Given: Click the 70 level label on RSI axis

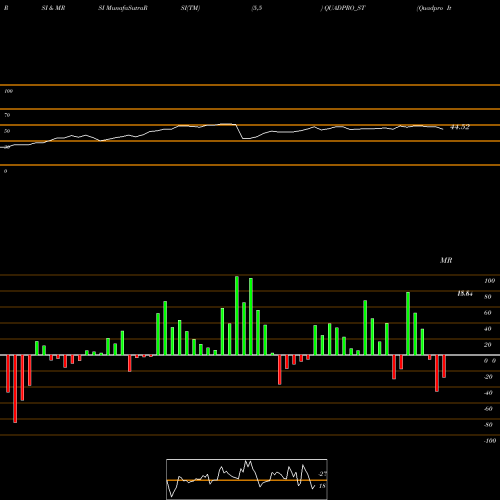Looking at the screenshot, I should tap(7, 115).
